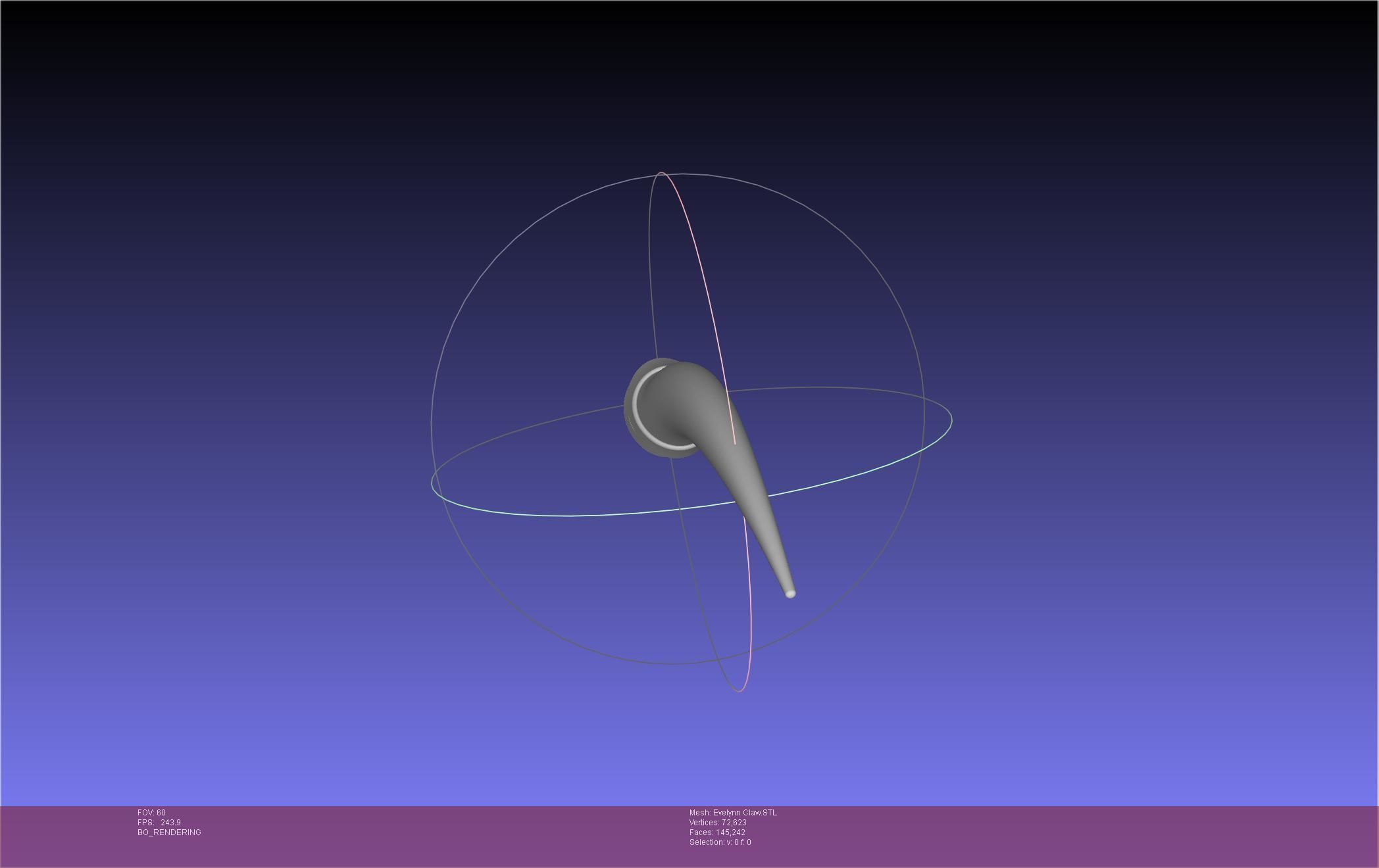This screenshot has width=1379, height=868.
Task: Click the claw's pointed tip
Action: pyautogui.click(x=791, y=594)
